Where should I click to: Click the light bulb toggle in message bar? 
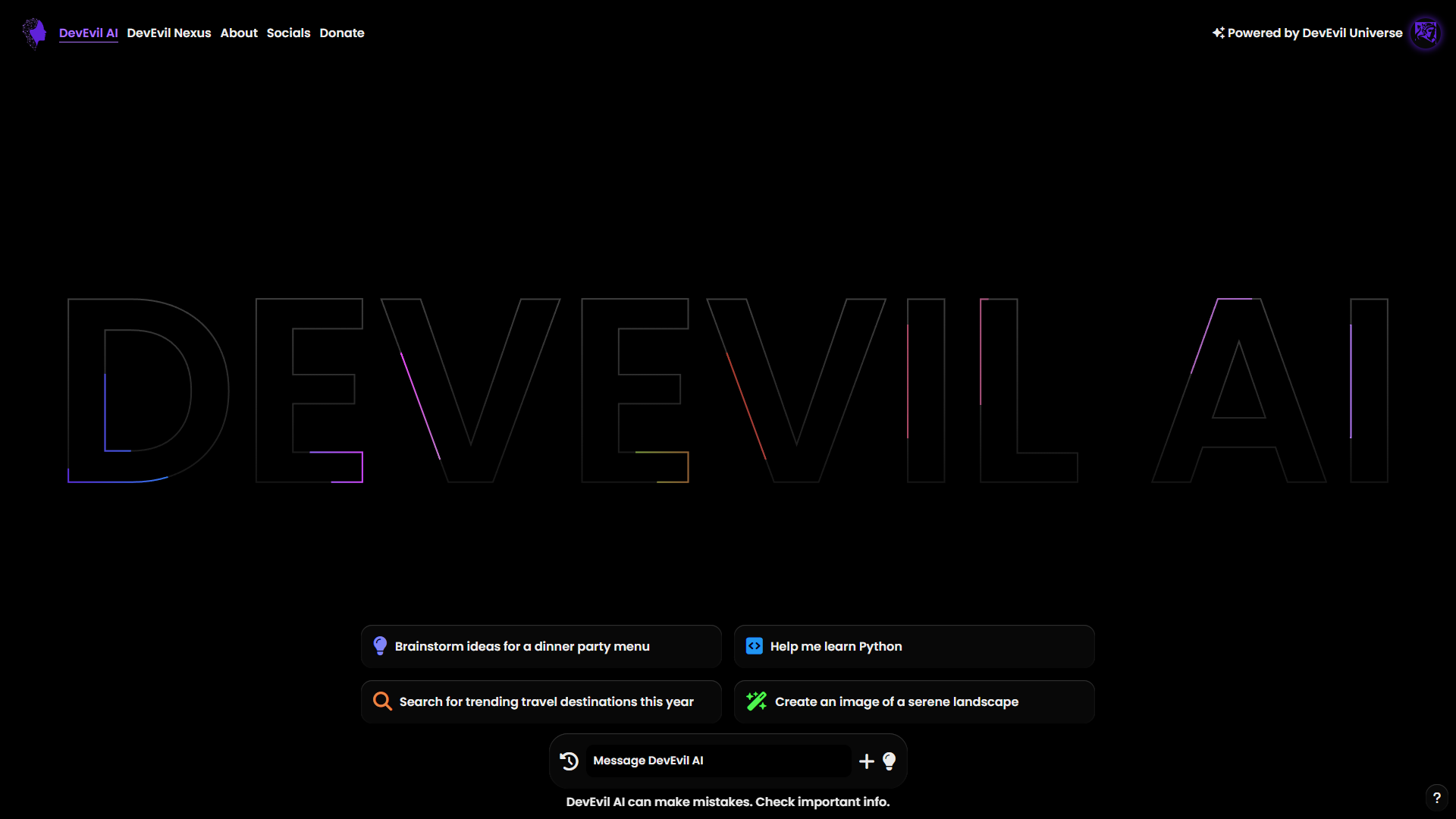click(889, 761)
